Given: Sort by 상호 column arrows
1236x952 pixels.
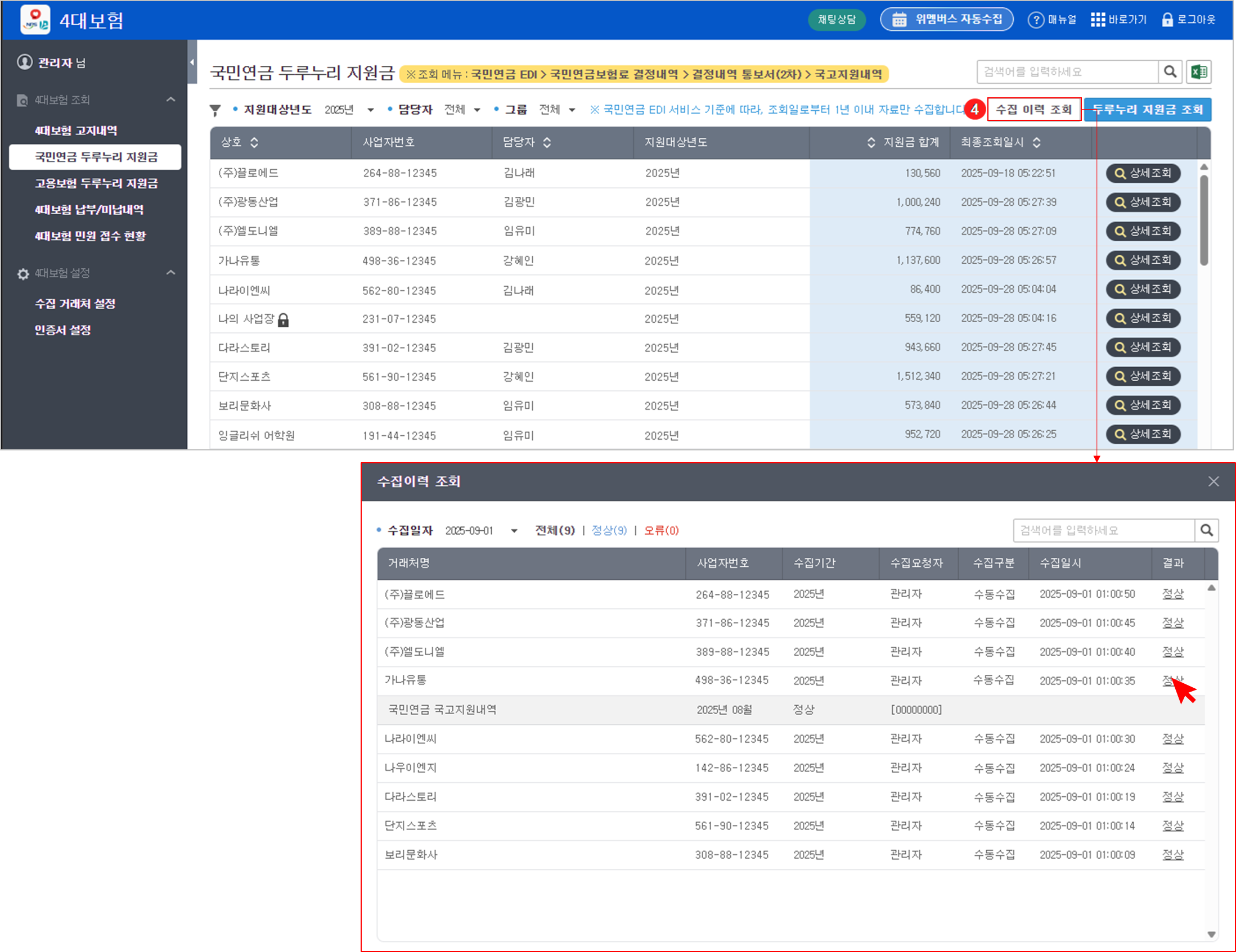Looking at the screenshot, I should click(x=254, y=142).
